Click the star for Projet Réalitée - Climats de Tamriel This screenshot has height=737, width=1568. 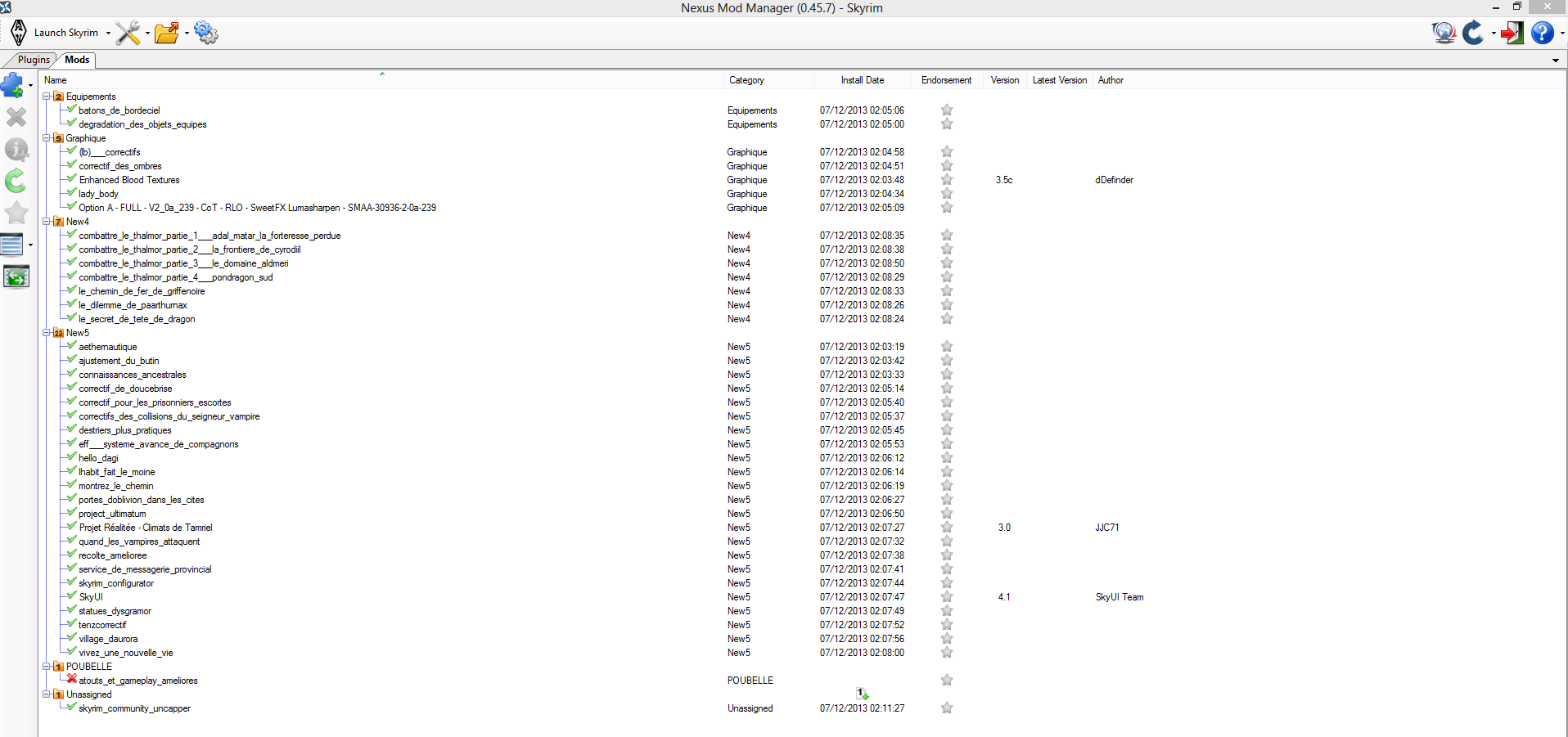947,528
